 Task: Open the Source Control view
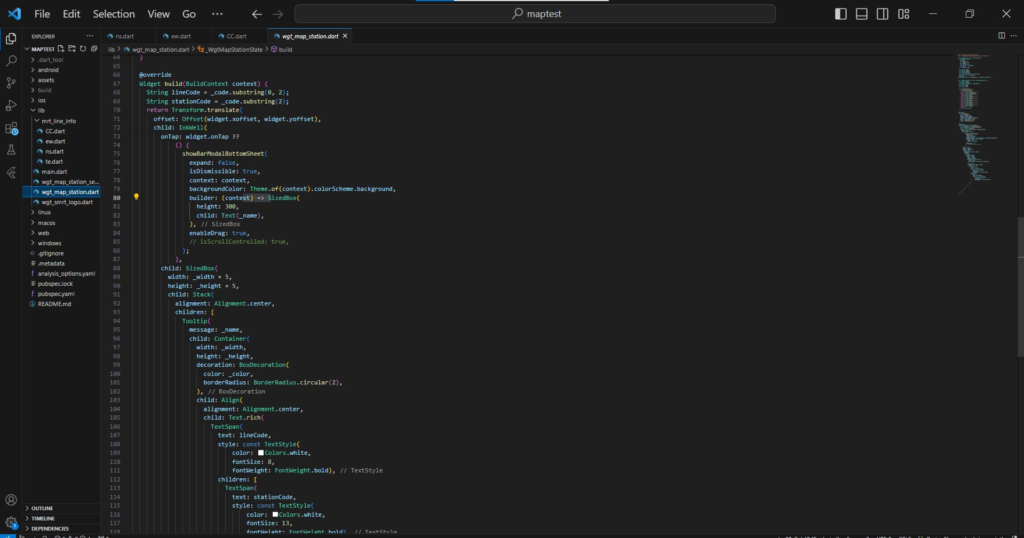[x=12, y=84]
